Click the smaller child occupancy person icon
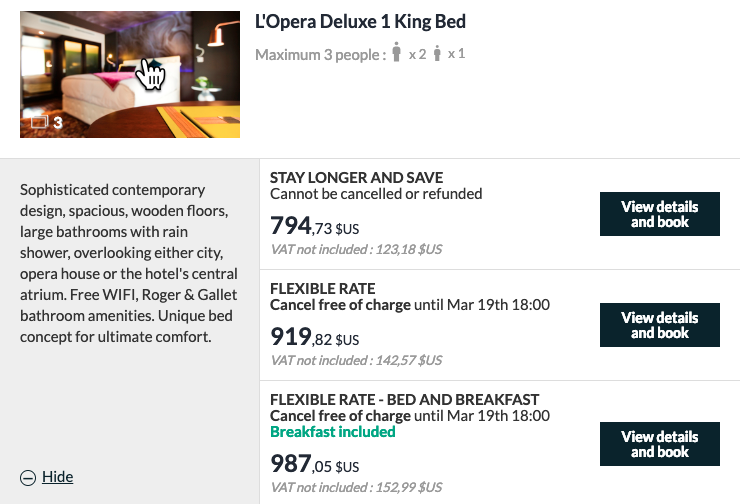This screenshot has width=740, height=504. pos(438,53)
